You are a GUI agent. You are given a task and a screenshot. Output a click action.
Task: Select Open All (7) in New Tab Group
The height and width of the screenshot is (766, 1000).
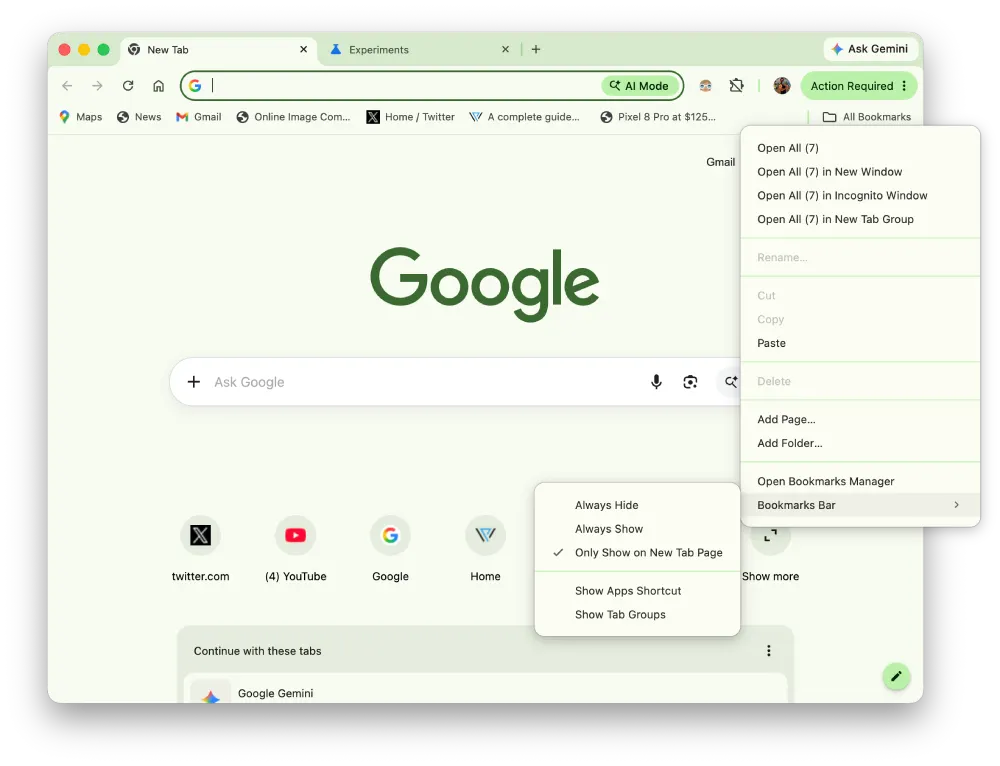pyautogui.click(x=860, y=219)
